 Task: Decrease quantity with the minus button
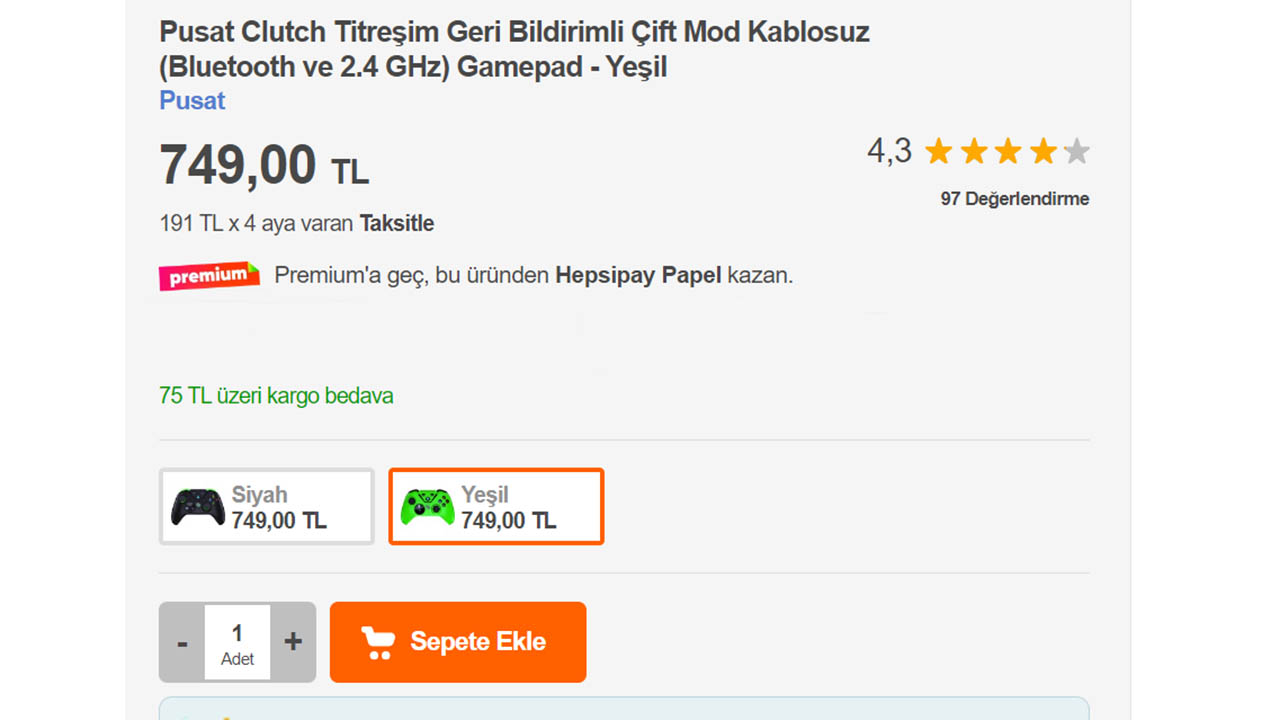point(182,642)
